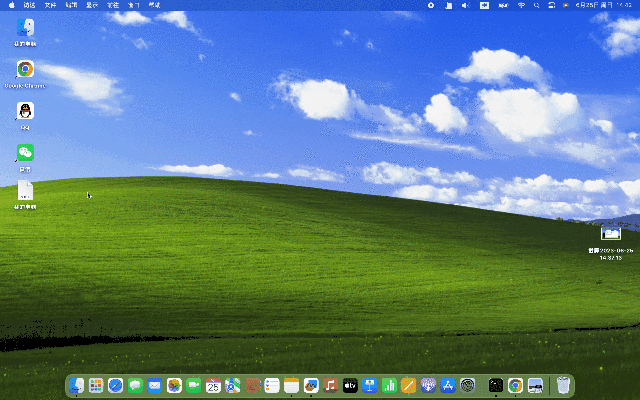This screenshot has height=400, width=640.
Task: Open the Trash in the Dock
Action: 563,385
